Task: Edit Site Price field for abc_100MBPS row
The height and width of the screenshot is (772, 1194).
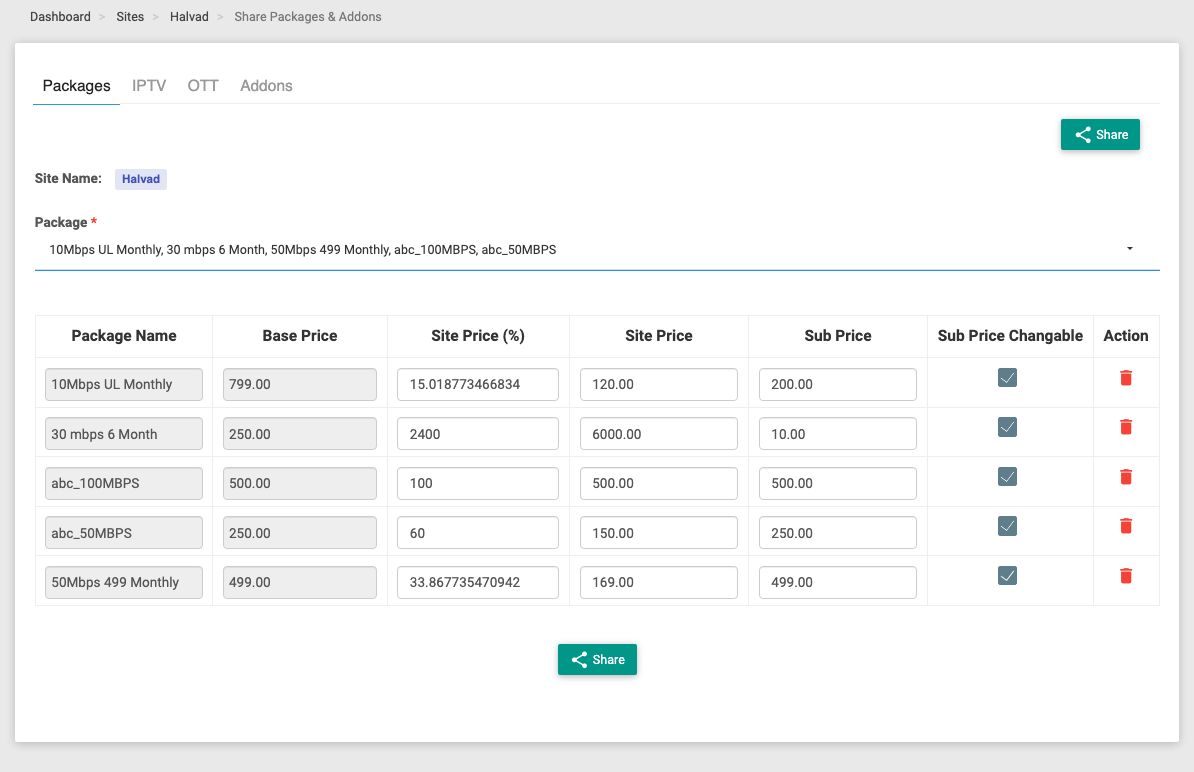Action: coord(659,483)
